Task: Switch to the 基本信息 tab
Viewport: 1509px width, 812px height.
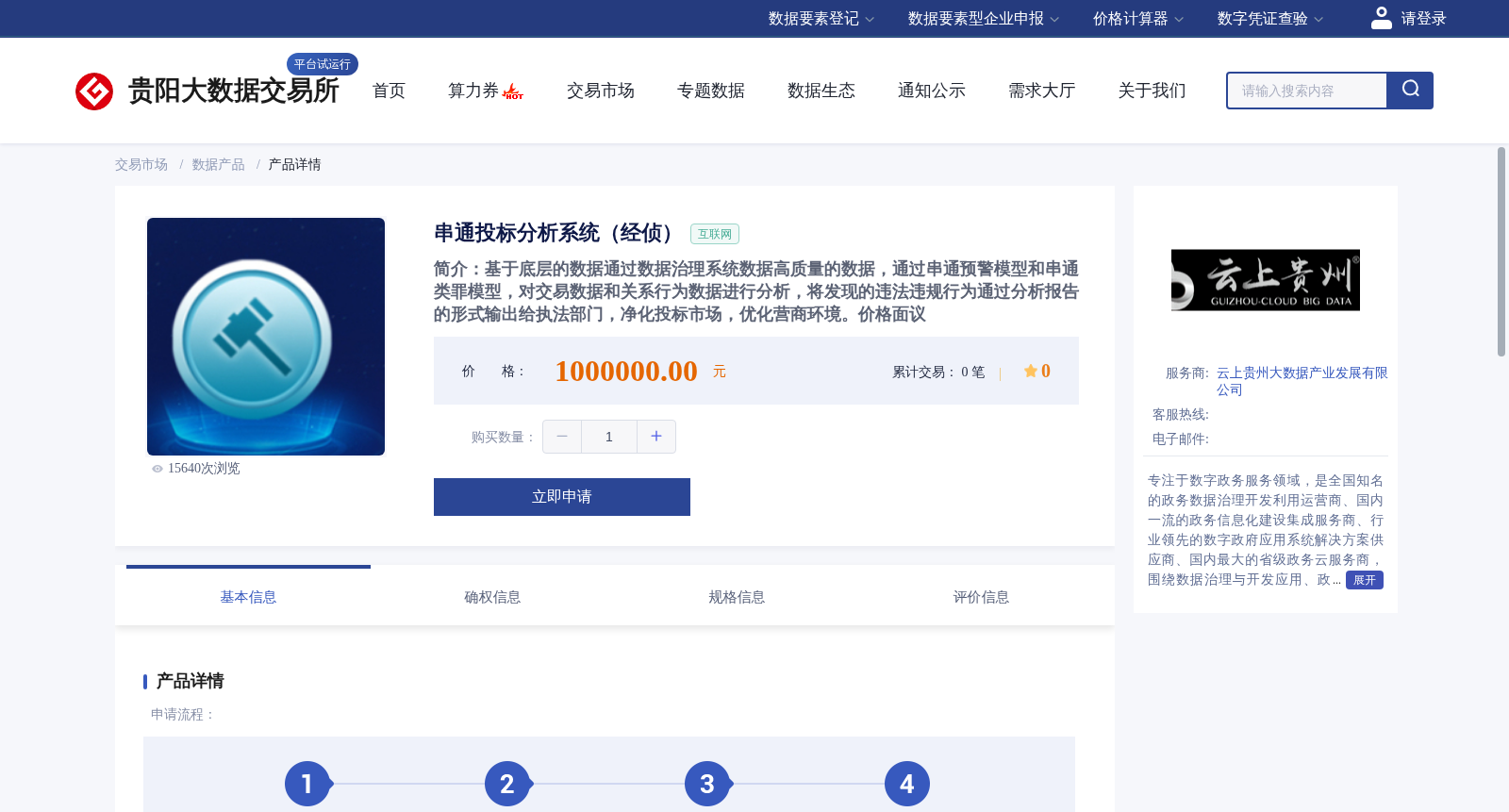Action: tap(248, 597)
